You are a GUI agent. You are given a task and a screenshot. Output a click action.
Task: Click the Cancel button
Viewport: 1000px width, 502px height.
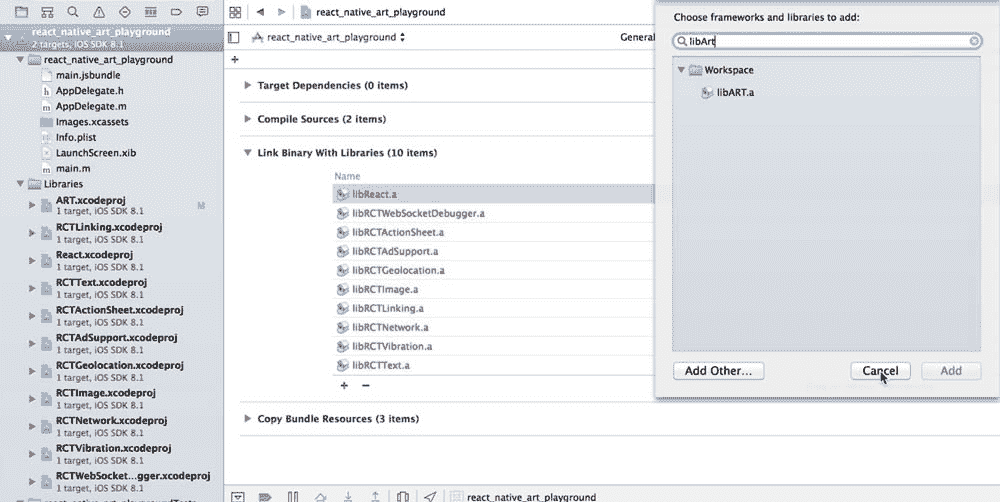pos(880,371)
